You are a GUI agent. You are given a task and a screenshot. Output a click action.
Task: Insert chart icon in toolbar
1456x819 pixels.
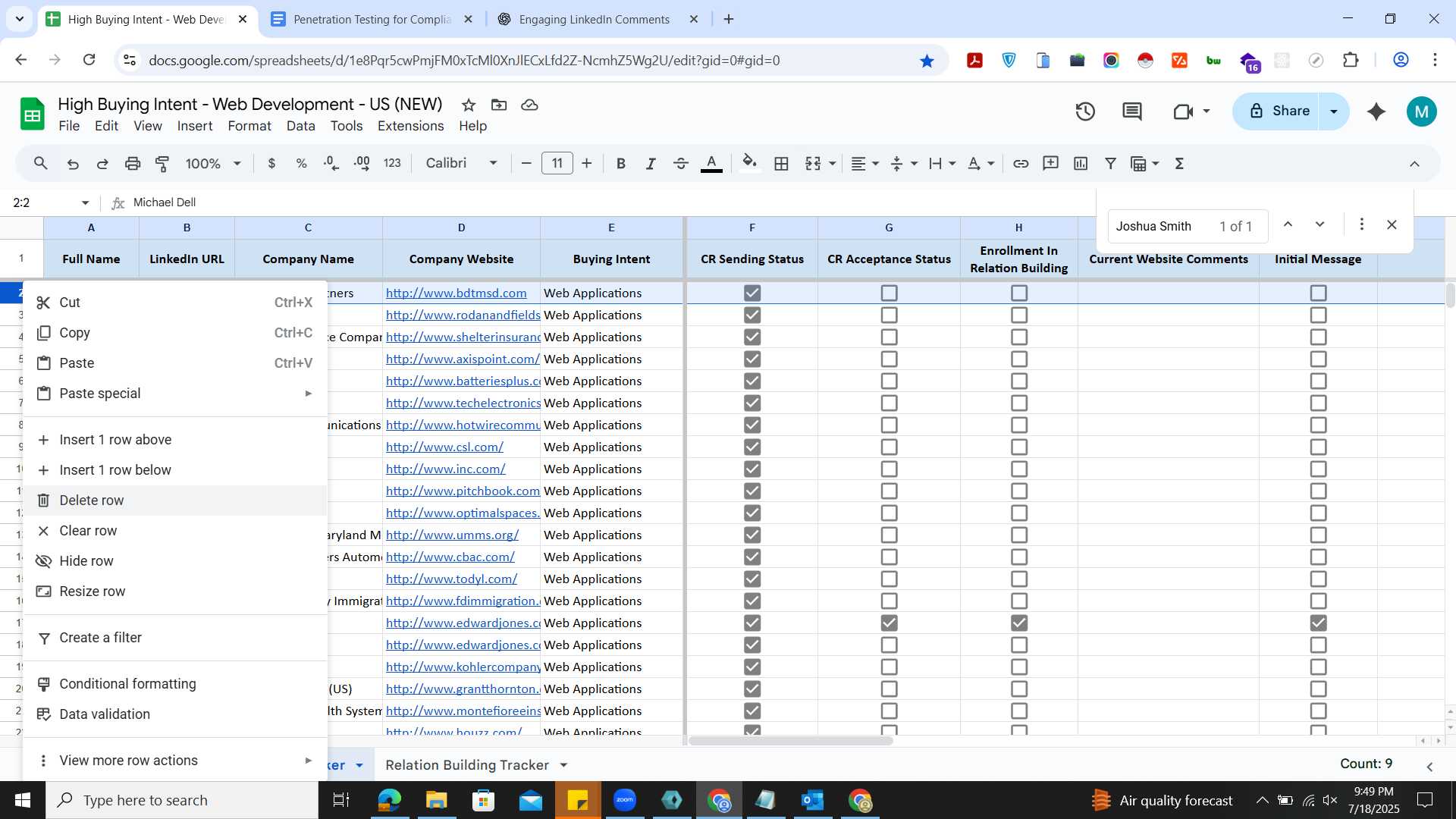pyautogui.click(x=1081, y=164)
